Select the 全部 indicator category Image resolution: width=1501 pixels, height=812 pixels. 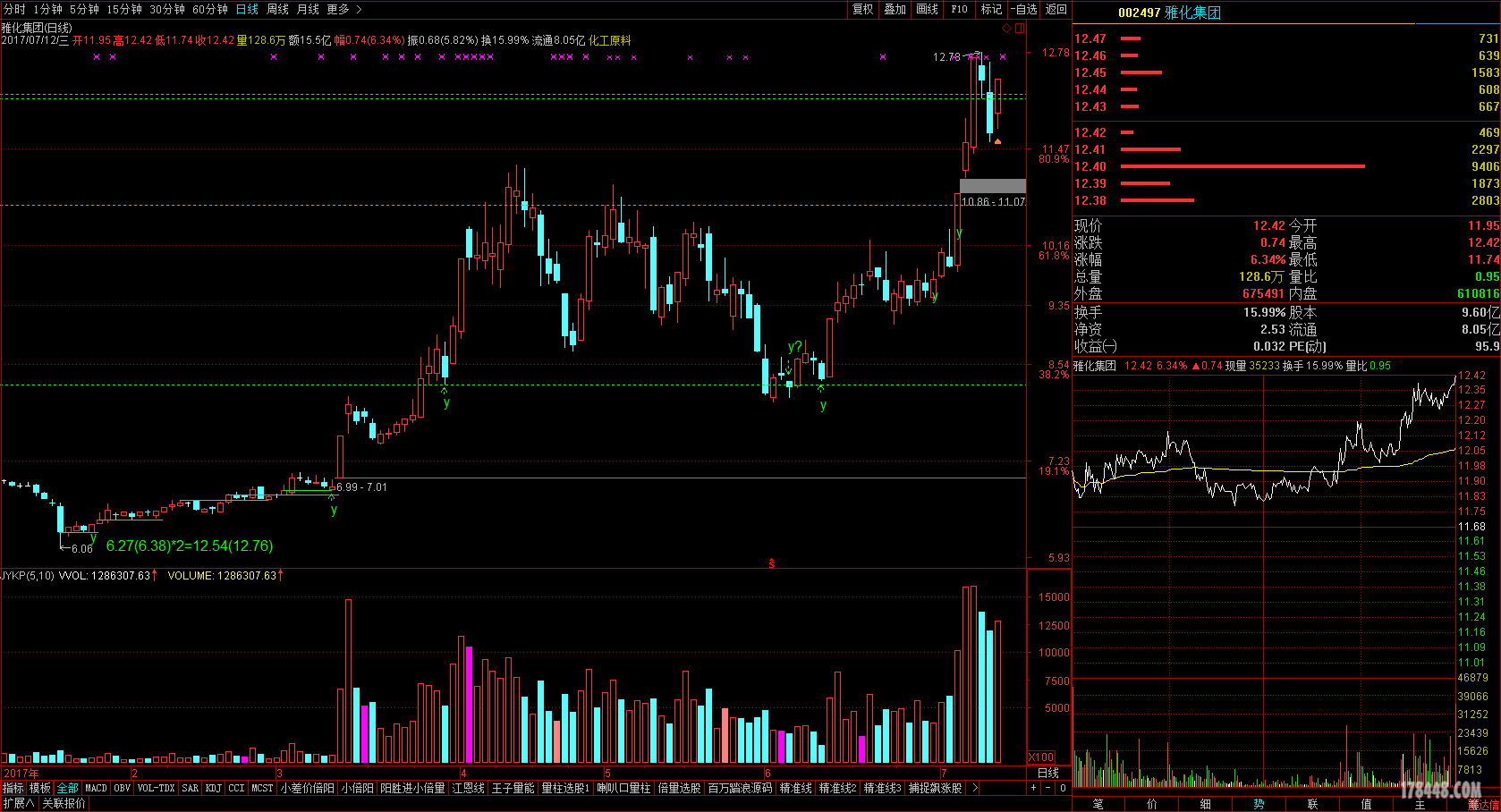point(68,788)
